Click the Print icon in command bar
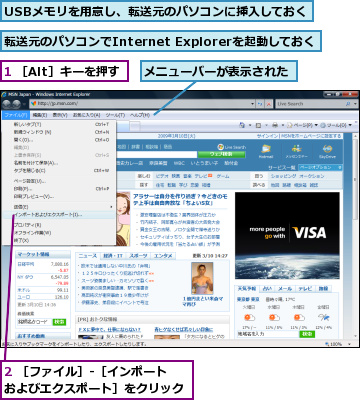360x400 pixels. pos(275,125)
